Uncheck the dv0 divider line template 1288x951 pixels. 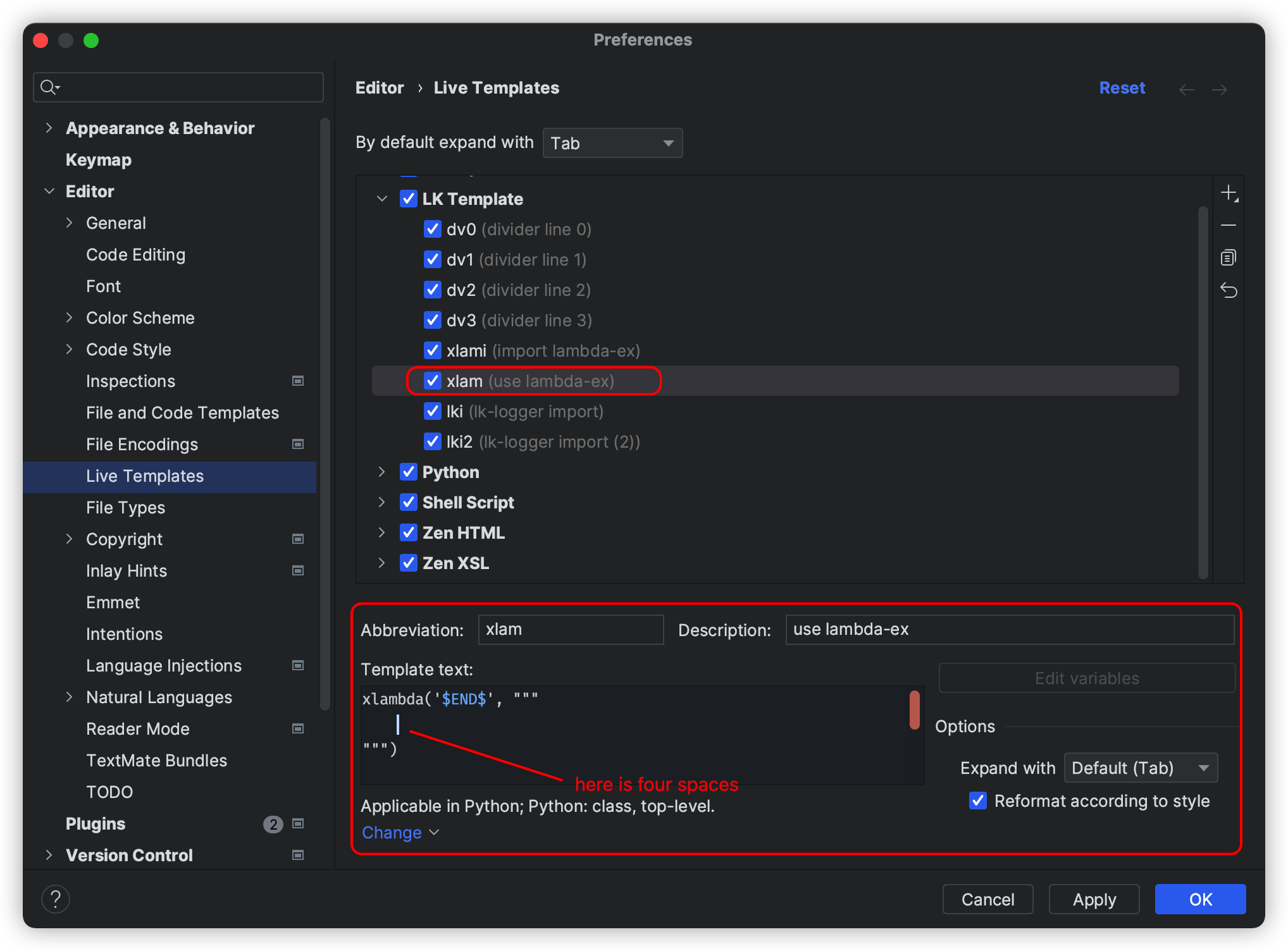pos(433,229)
